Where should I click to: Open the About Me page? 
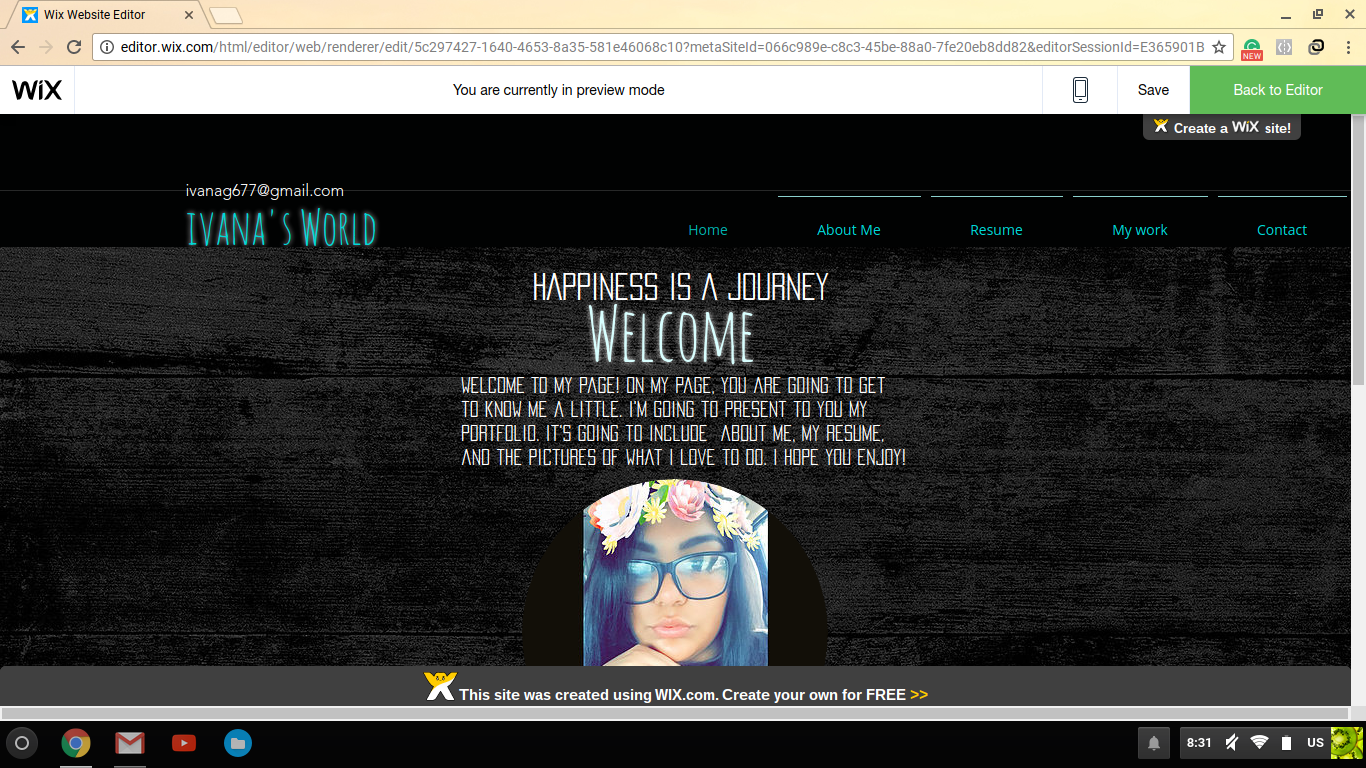(848, 230)
